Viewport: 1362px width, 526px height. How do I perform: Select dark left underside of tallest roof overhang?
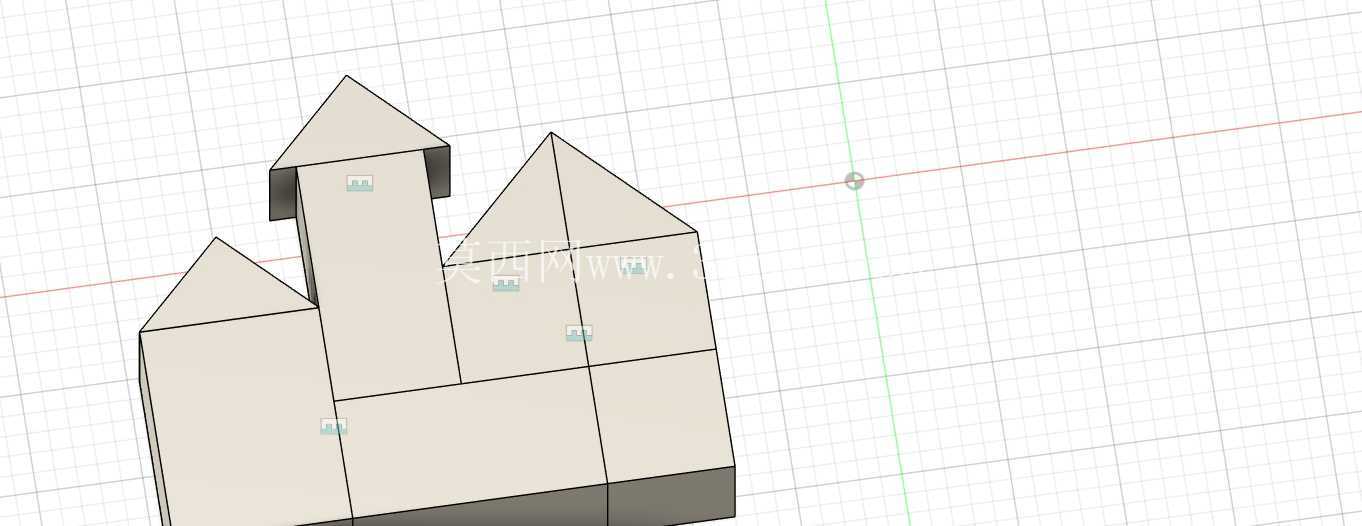point(285,194)
